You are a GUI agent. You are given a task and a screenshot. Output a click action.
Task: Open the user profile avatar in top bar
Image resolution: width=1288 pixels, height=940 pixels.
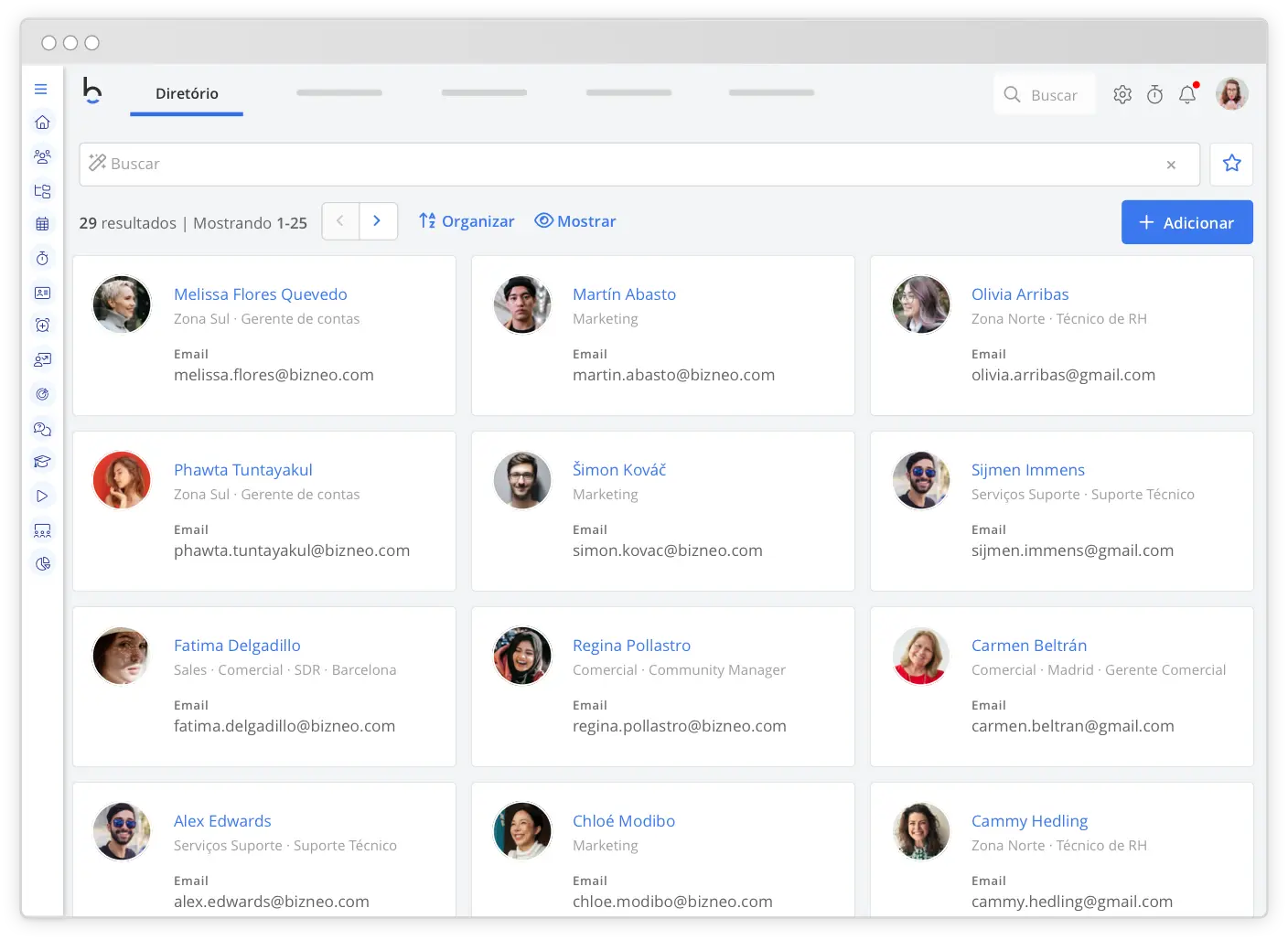coord(1231,93)
